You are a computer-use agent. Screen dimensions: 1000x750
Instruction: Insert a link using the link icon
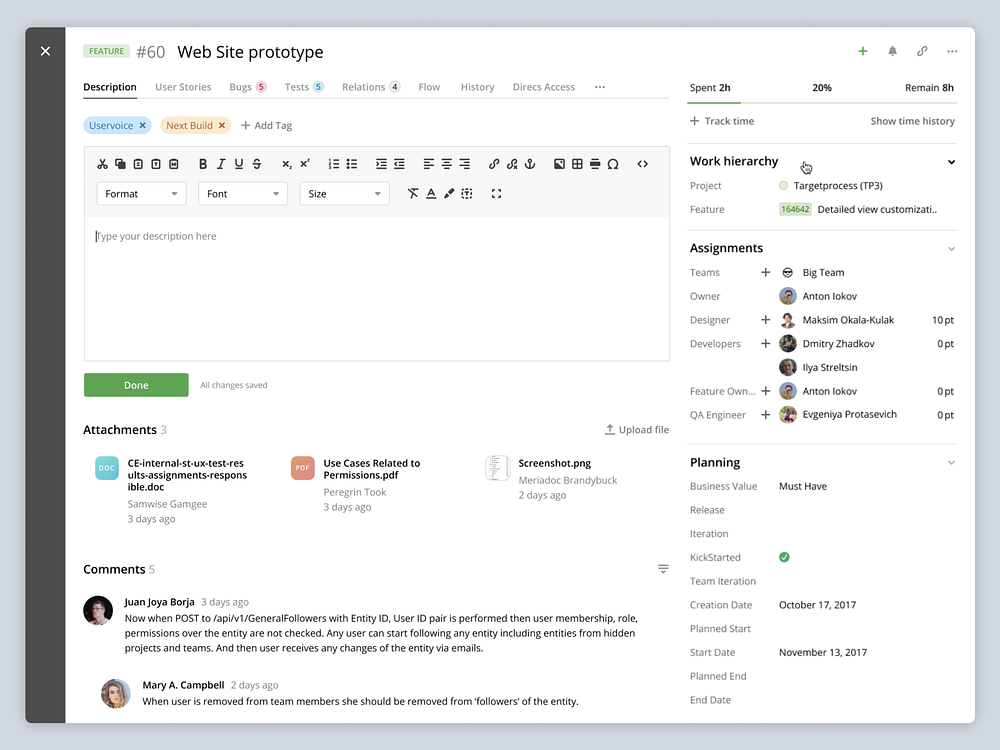click(x=493, y=163)
